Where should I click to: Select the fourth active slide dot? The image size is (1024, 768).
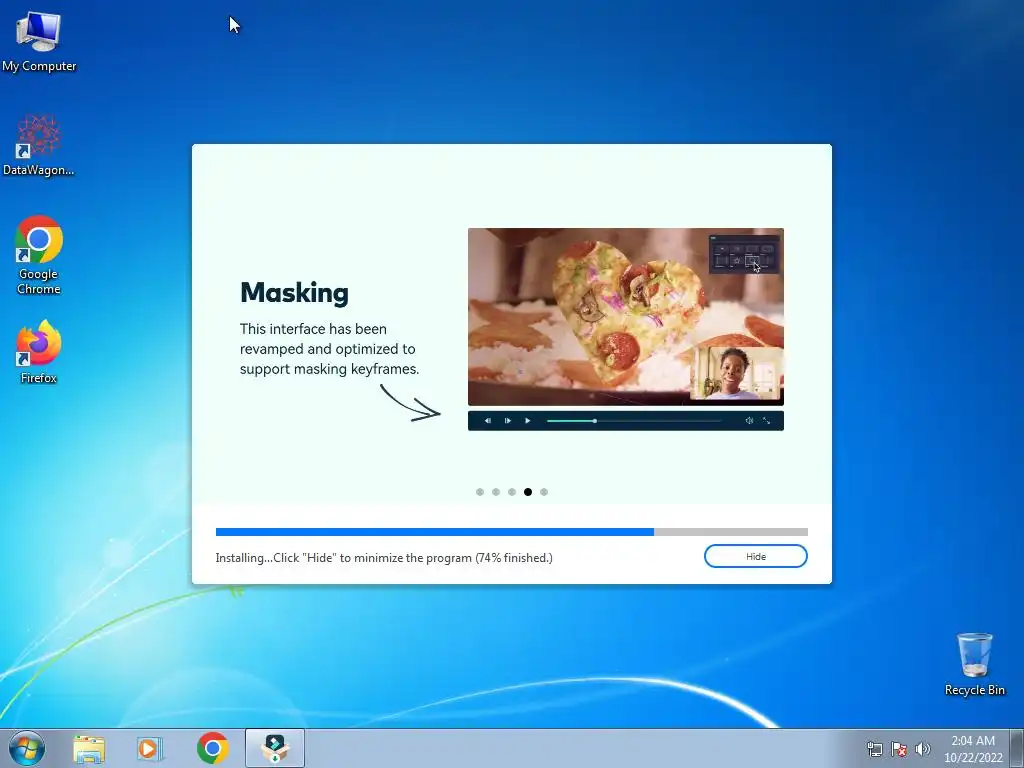point(528,492)
